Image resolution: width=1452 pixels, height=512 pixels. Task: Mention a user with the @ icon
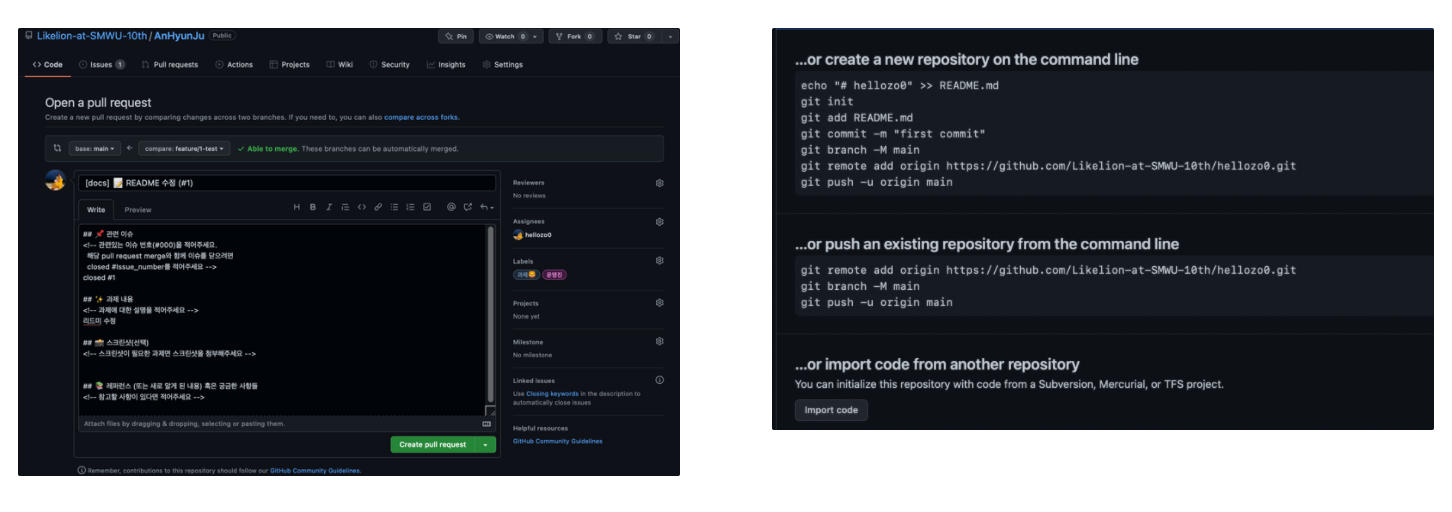[451, 207]
